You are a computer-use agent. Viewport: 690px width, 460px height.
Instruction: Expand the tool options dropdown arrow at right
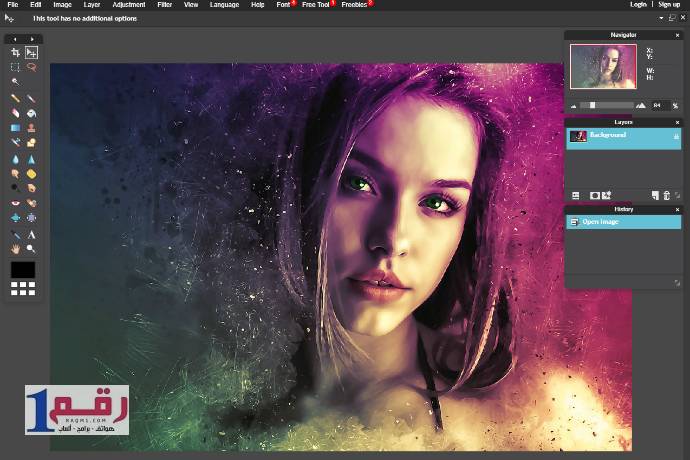tap(661, 18)
